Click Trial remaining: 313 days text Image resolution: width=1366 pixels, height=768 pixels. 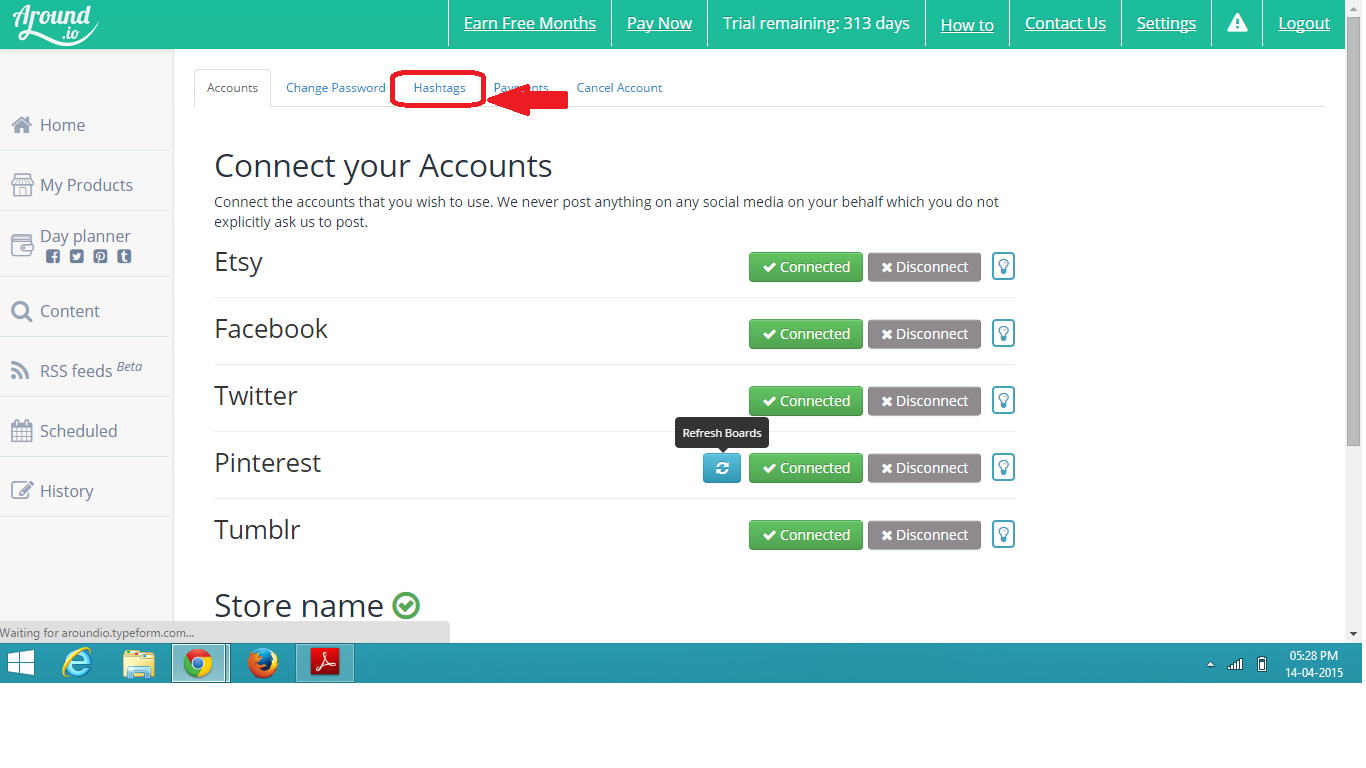(816, 23)
